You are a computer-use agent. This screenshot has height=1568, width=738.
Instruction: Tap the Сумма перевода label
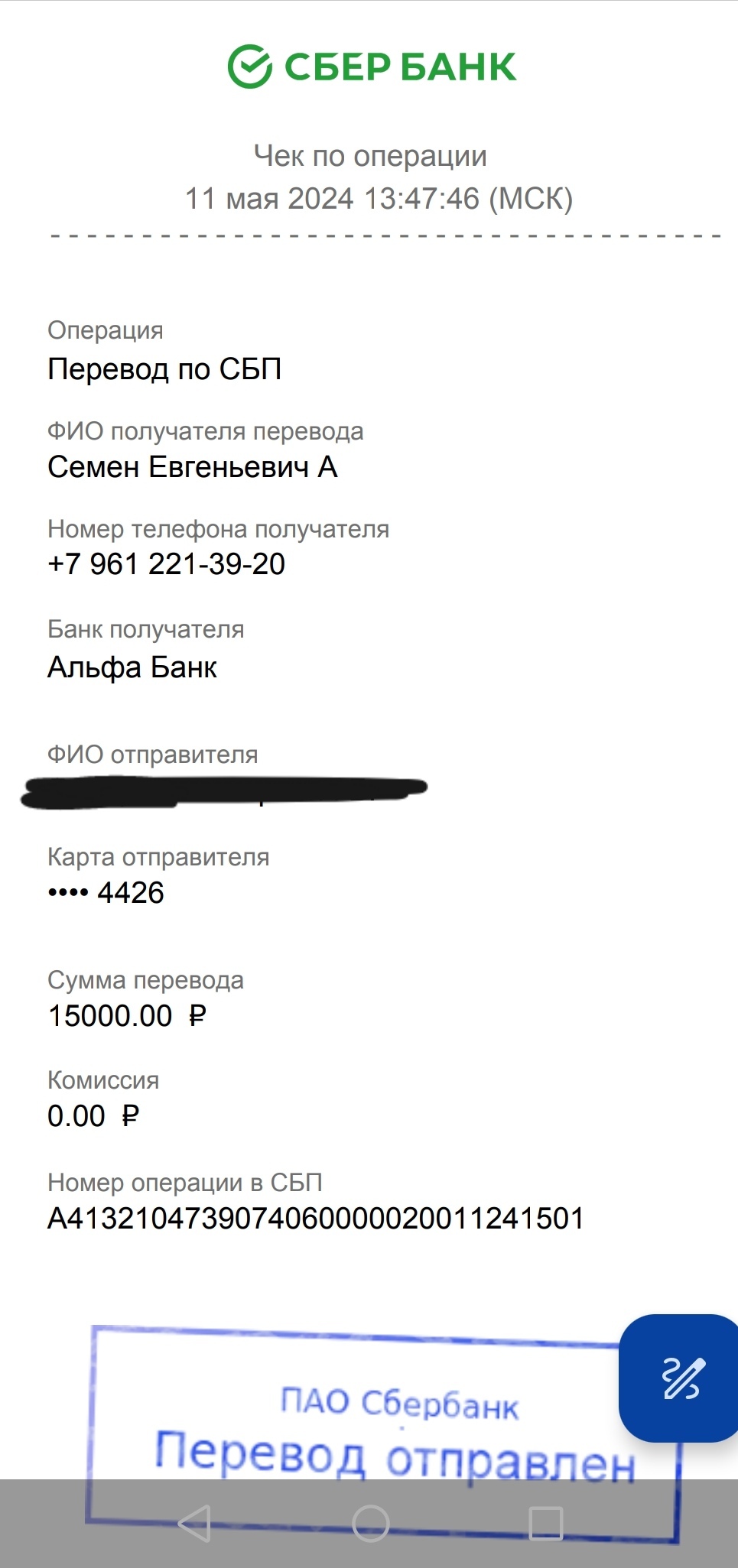click(x=145, y=980)
